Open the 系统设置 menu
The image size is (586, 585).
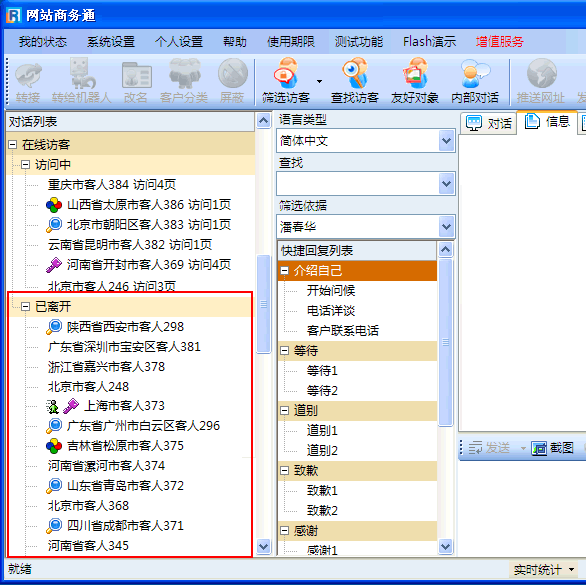point(111,41)
